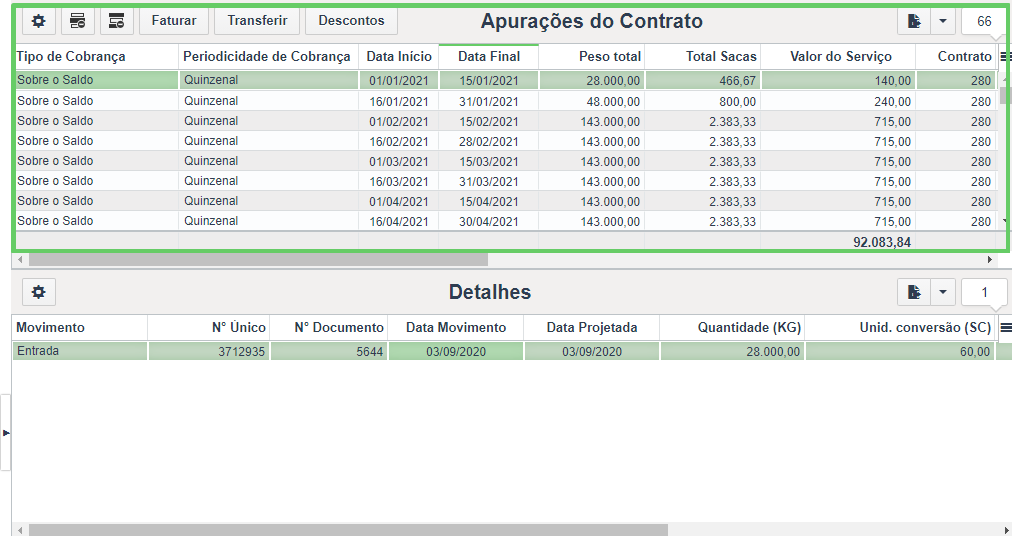
Task: Click Total Sacas cell 466,67
Action: click(703, 81)
